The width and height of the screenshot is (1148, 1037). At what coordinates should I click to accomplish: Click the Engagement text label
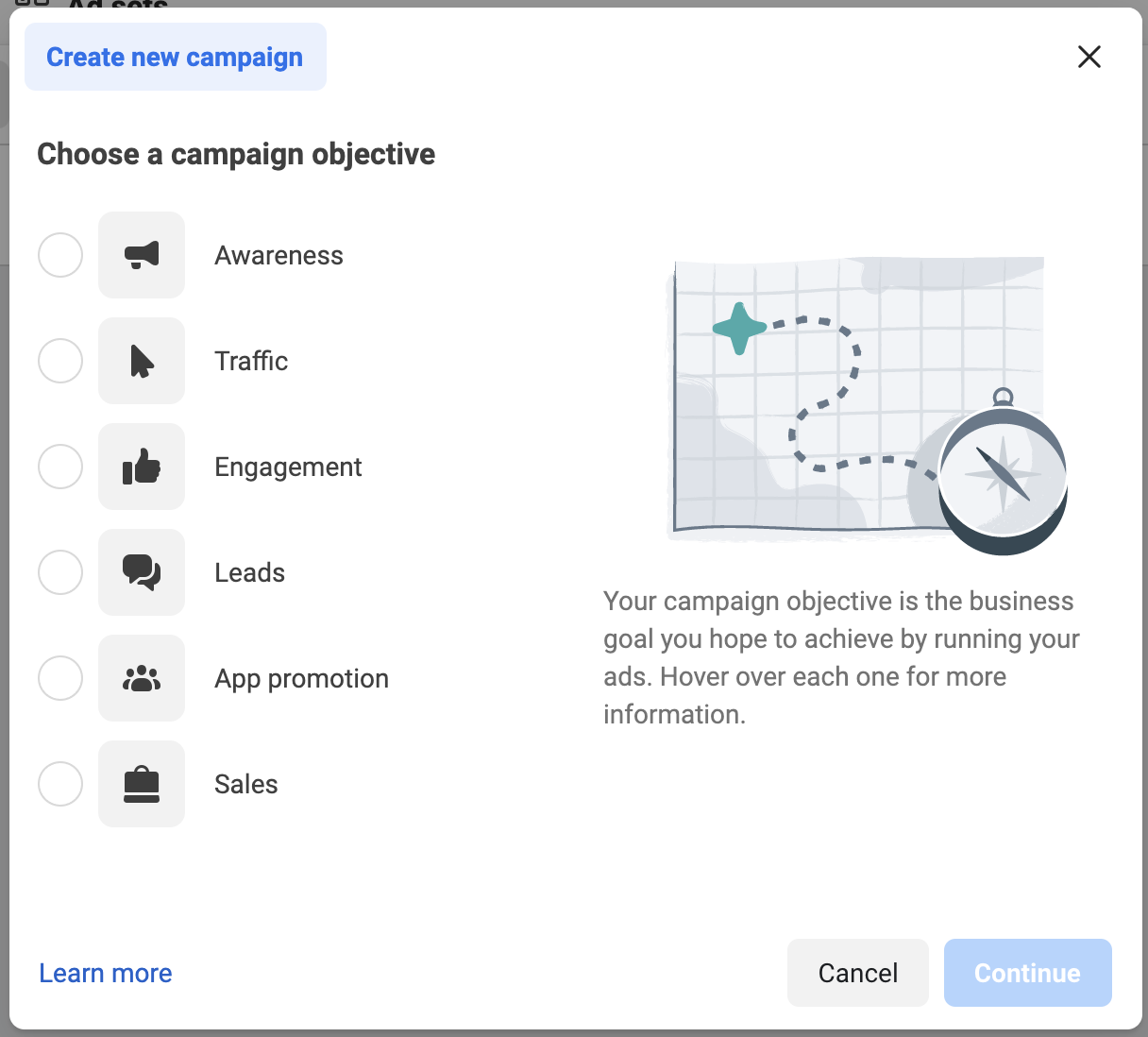[x=288, y=467]
